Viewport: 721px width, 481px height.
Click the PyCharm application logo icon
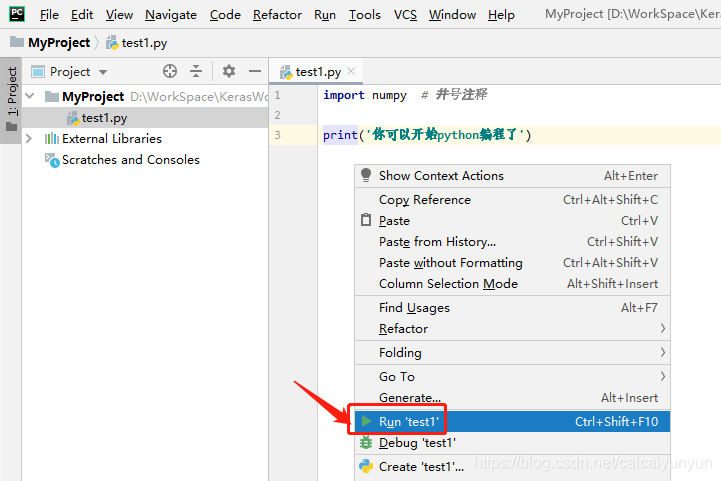tap(17, 14)
